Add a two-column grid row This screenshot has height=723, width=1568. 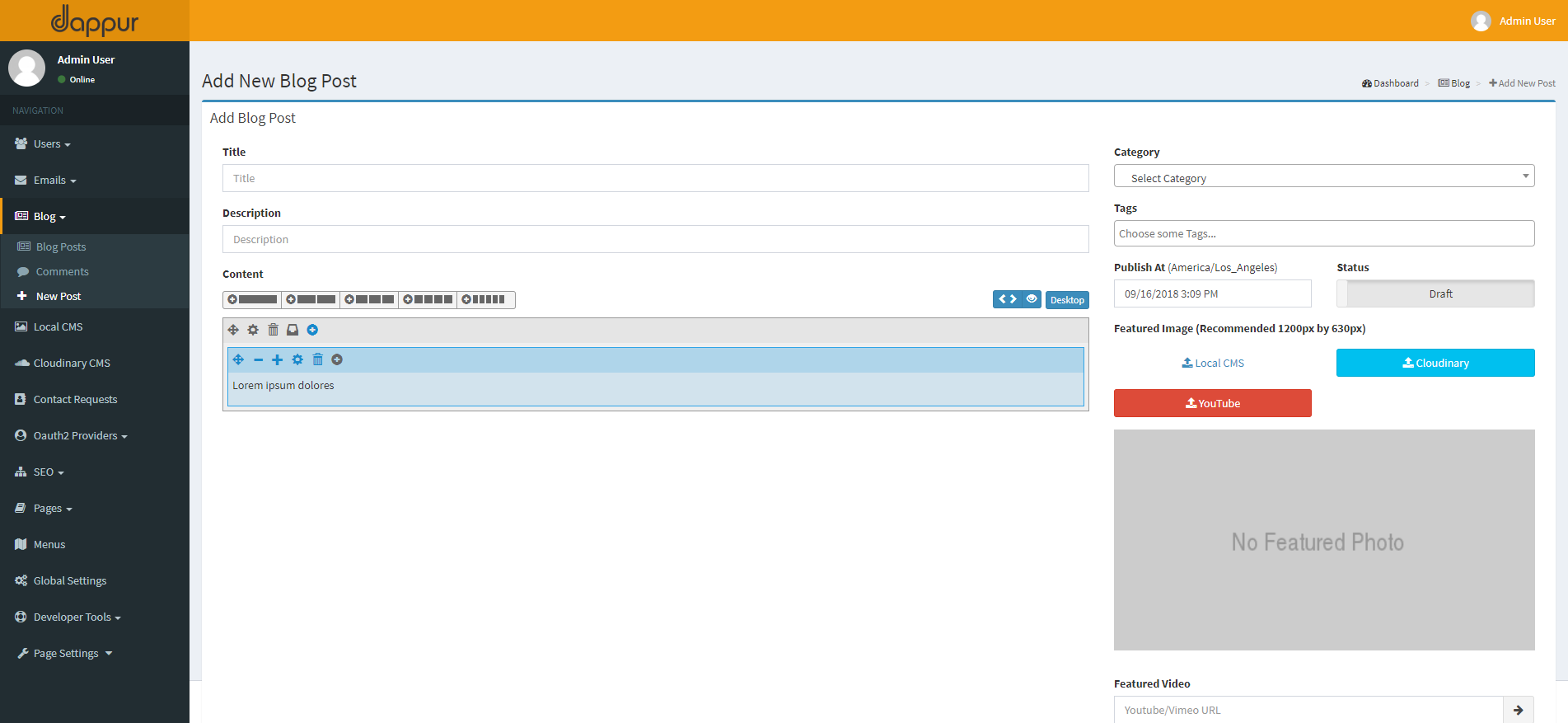pyautogui.click(x=311, y=299)
